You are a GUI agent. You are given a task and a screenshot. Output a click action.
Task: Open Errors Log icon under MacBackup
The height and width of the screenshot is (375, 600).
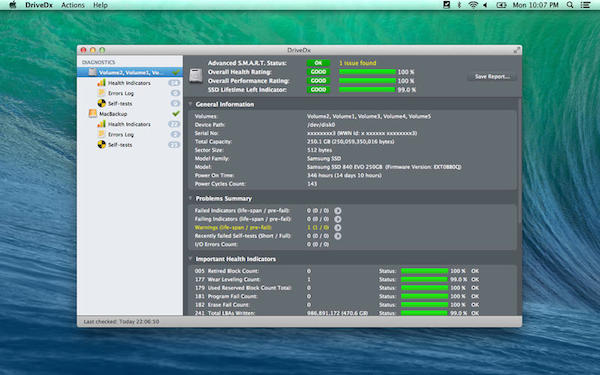point(101,134)
